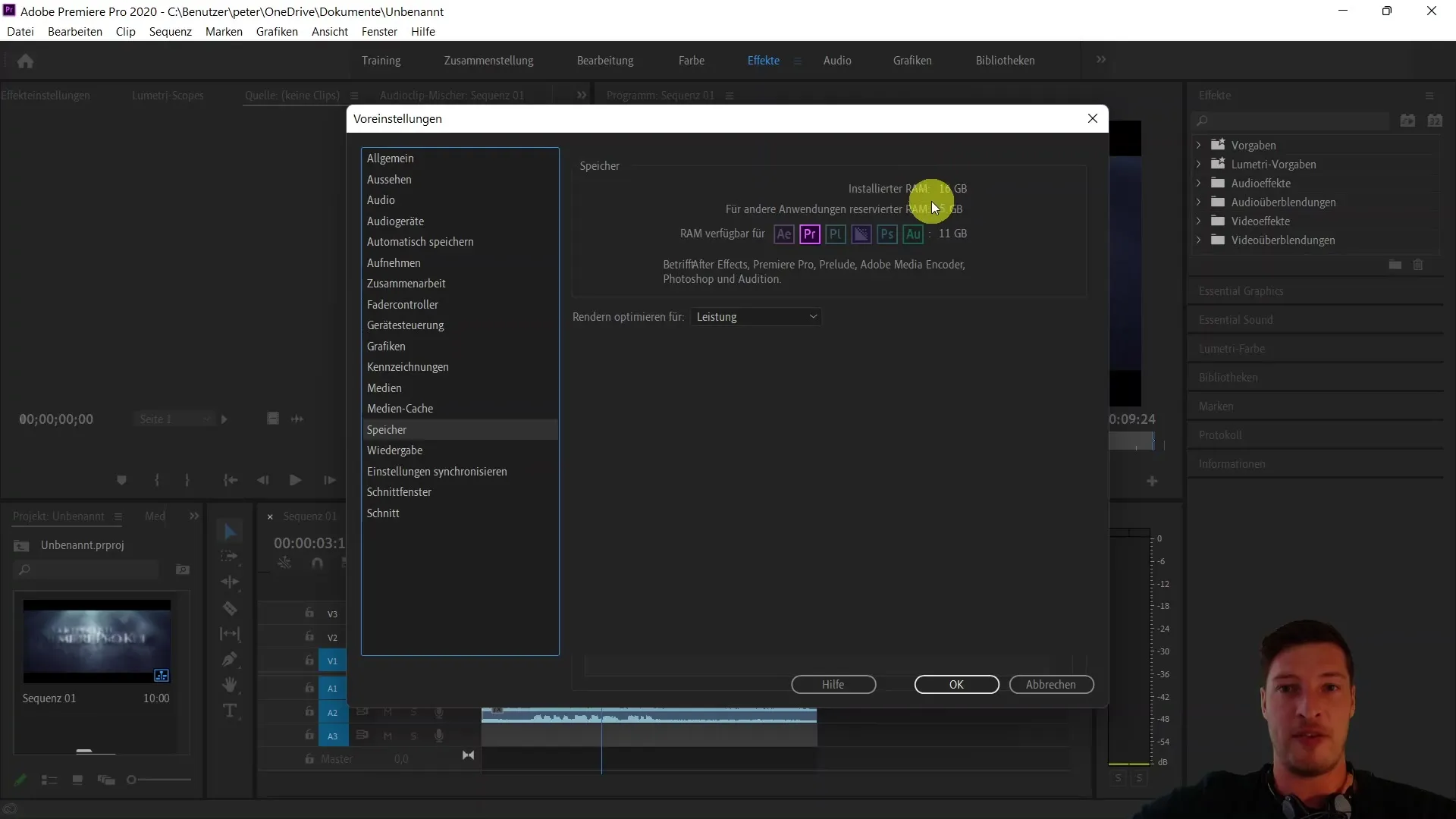Viewport: 1456px width, 819px height.
Task: Click the Lumetri-Scopes panel icon
Action: 168,95
